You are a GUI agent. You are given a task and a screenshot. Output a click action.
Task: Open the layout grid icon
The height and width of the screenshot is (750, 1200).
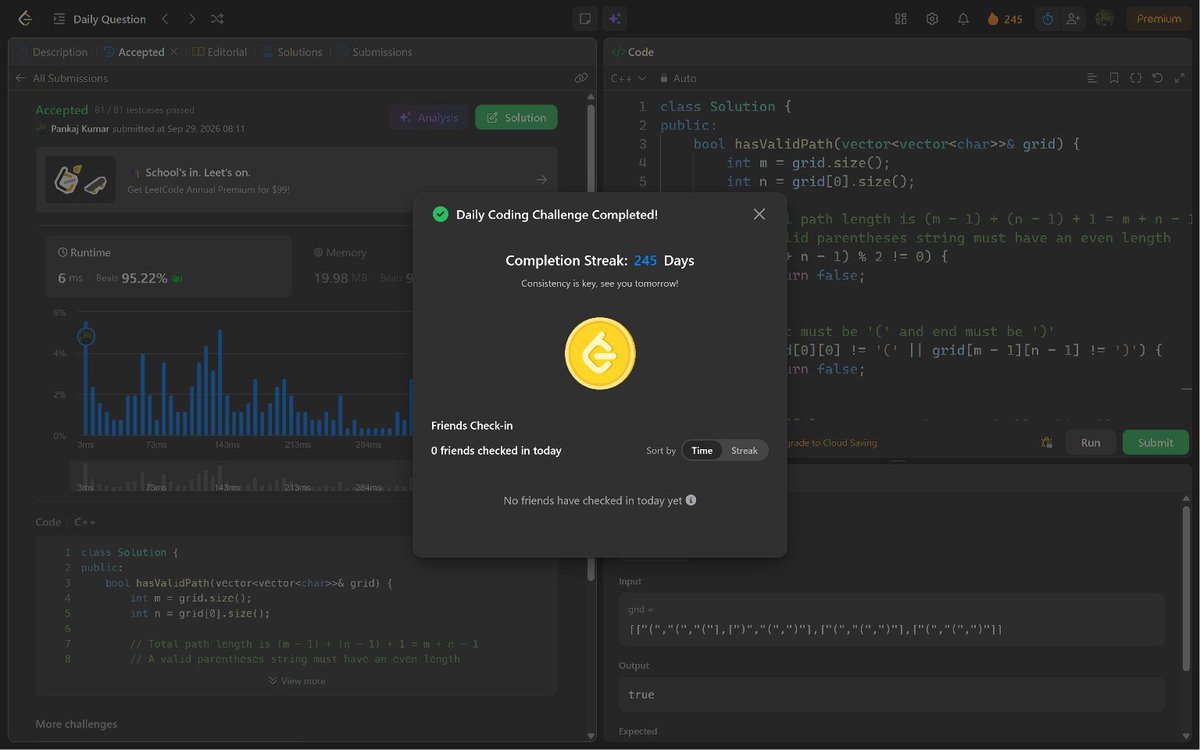pos(900,19)
